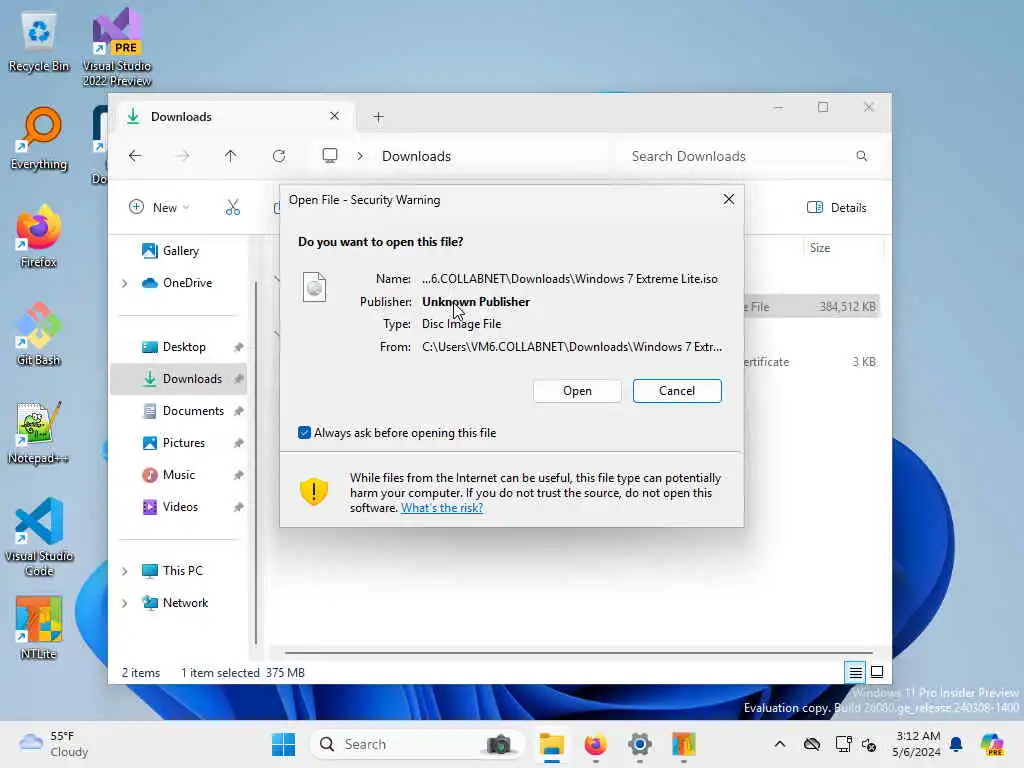Select the file row showing 384,512 KB
1024x768 pixels.
tap(812, 306)
